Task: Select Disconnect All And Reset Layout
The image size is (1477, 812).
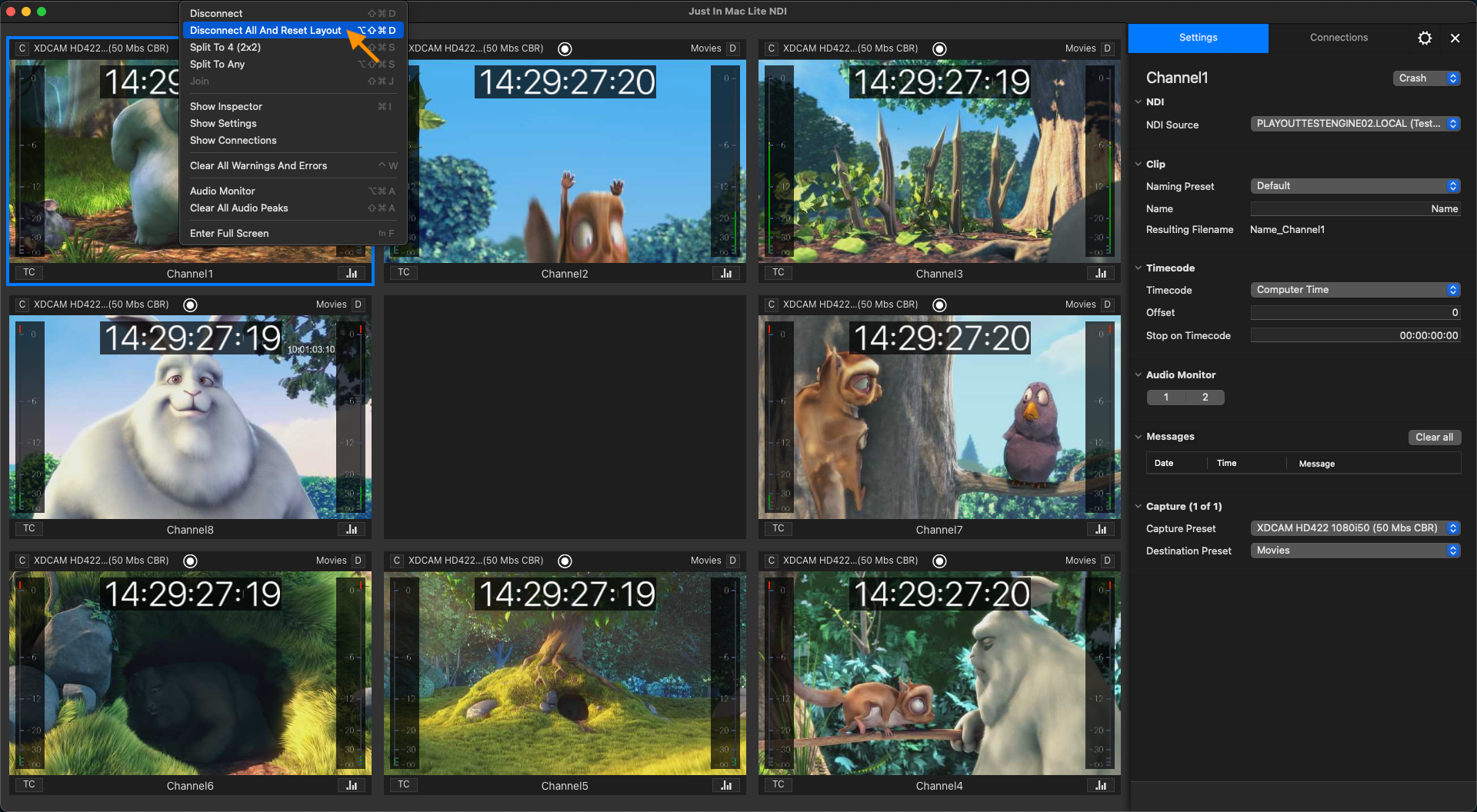Action: (293, 31)
